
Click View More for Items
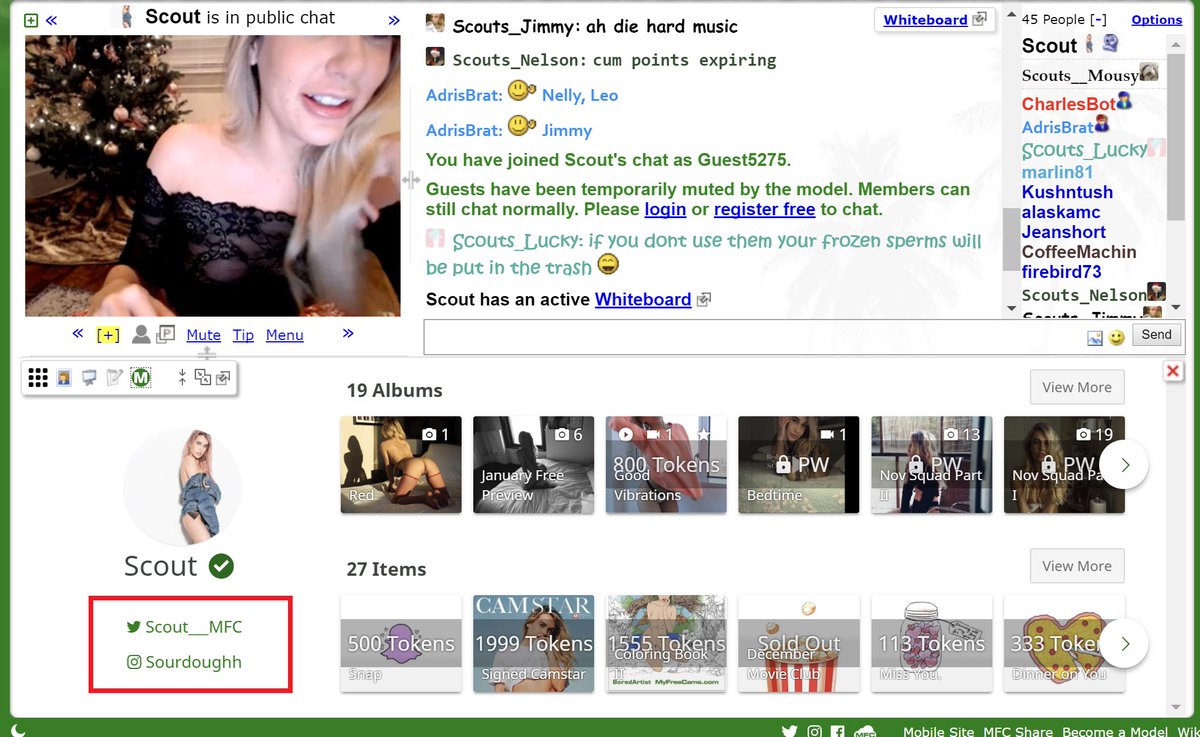click(x=1077, y=566)
